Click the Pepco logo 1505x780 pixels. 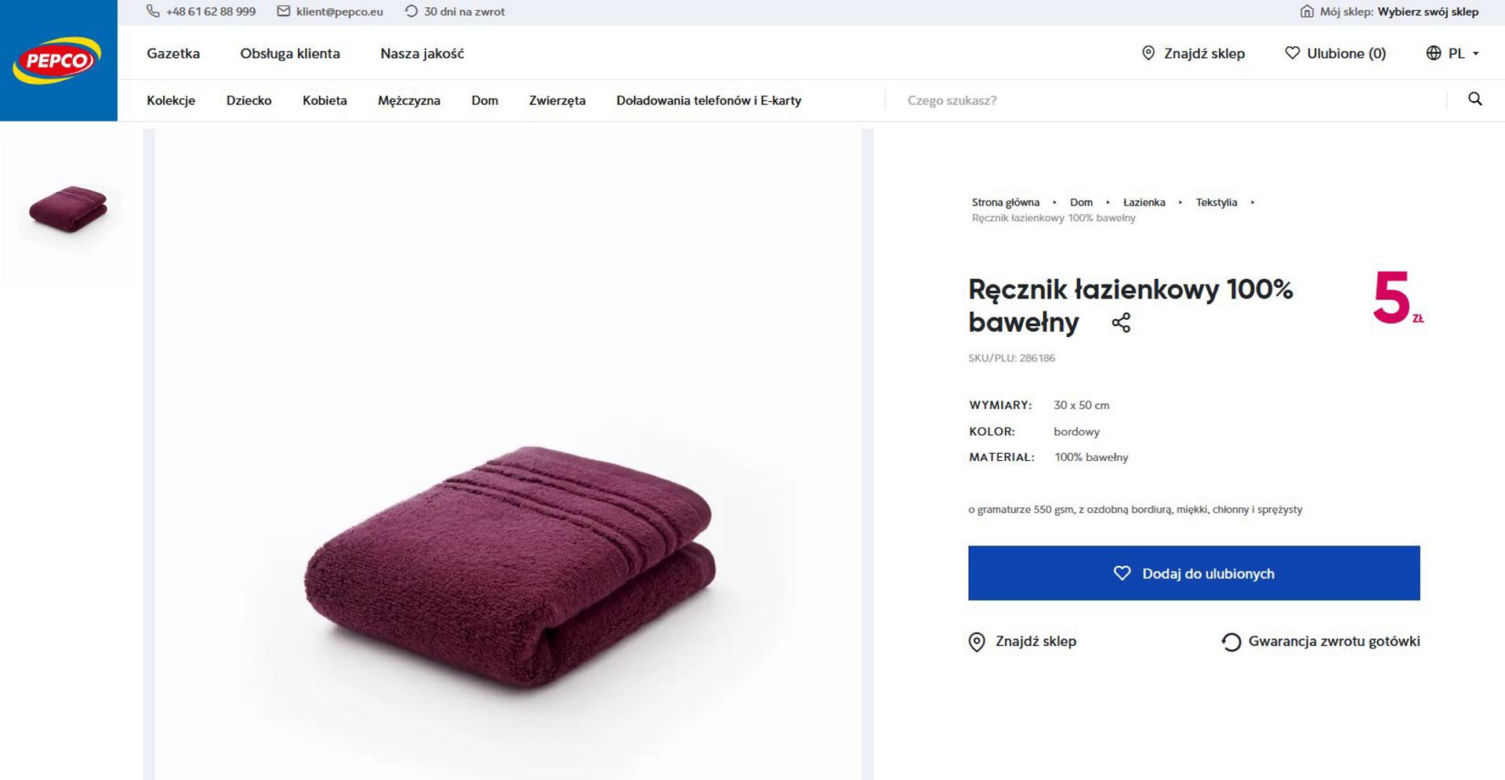(x=58, y=61)
